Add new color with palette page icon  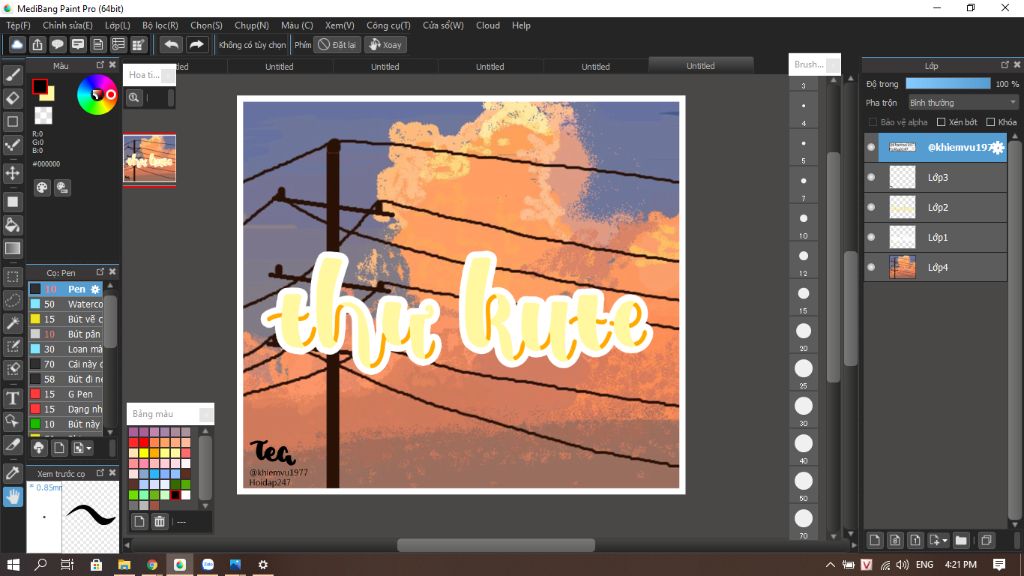(139, 521)
